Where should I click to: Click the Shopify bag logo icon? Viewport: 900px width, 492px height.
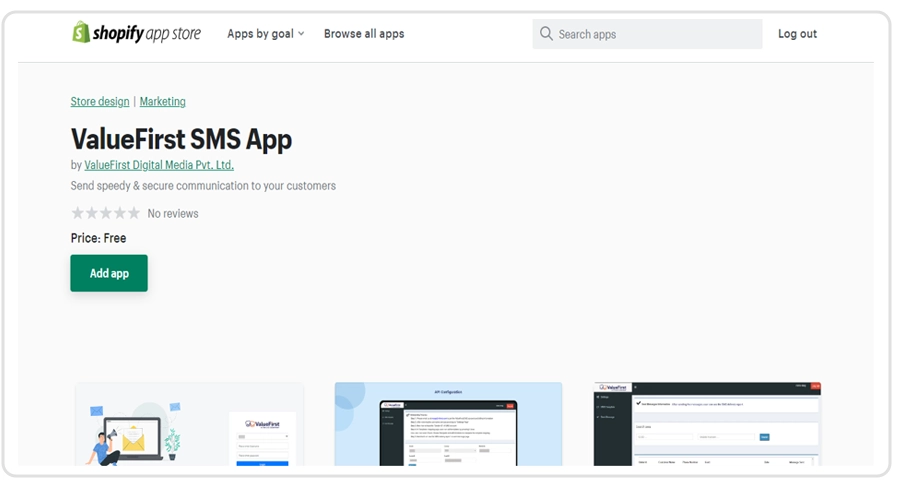click(81, 33)
